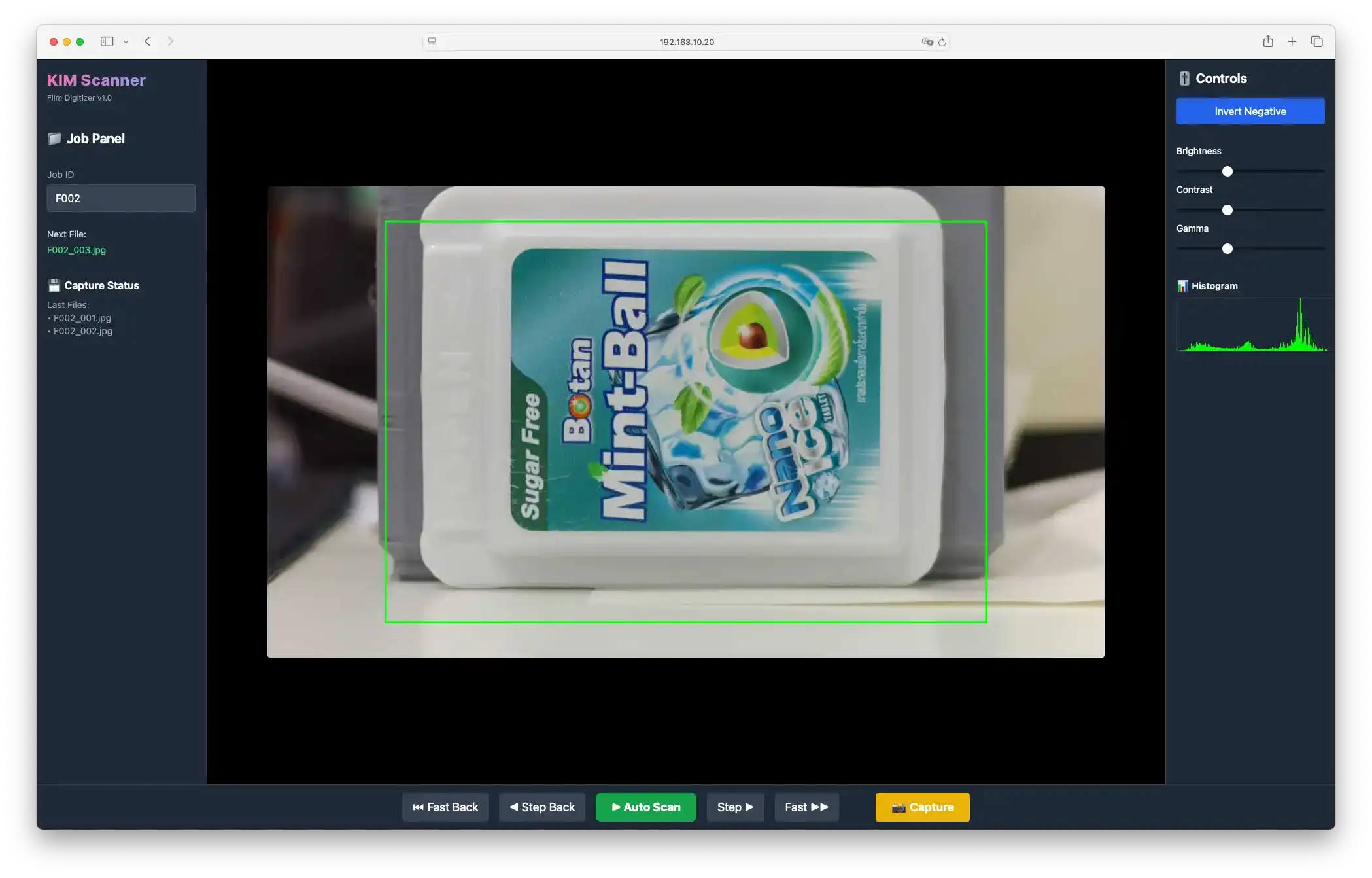
Task: Adjust the Brightness slider handle
Action: click(x=1227, y=171)
